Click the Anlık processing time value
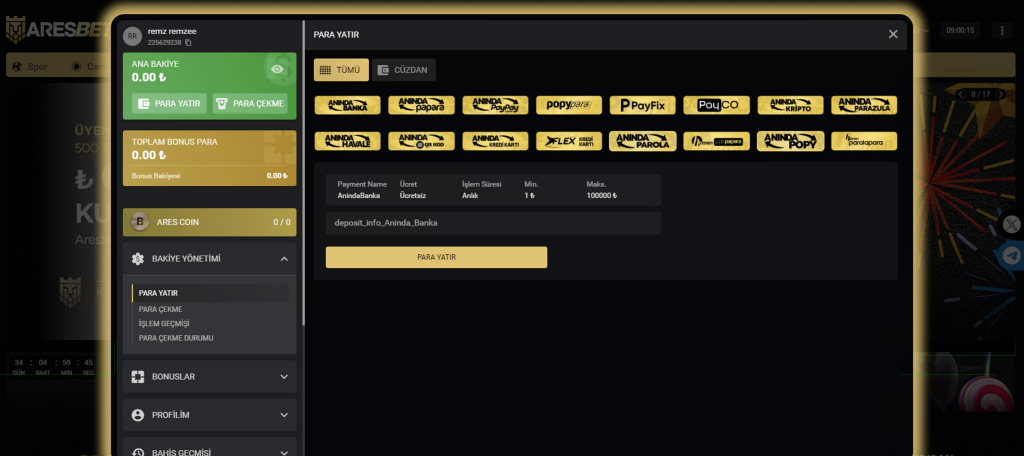The width and height of the screenshot is (1024, 456). coord(470,195)
